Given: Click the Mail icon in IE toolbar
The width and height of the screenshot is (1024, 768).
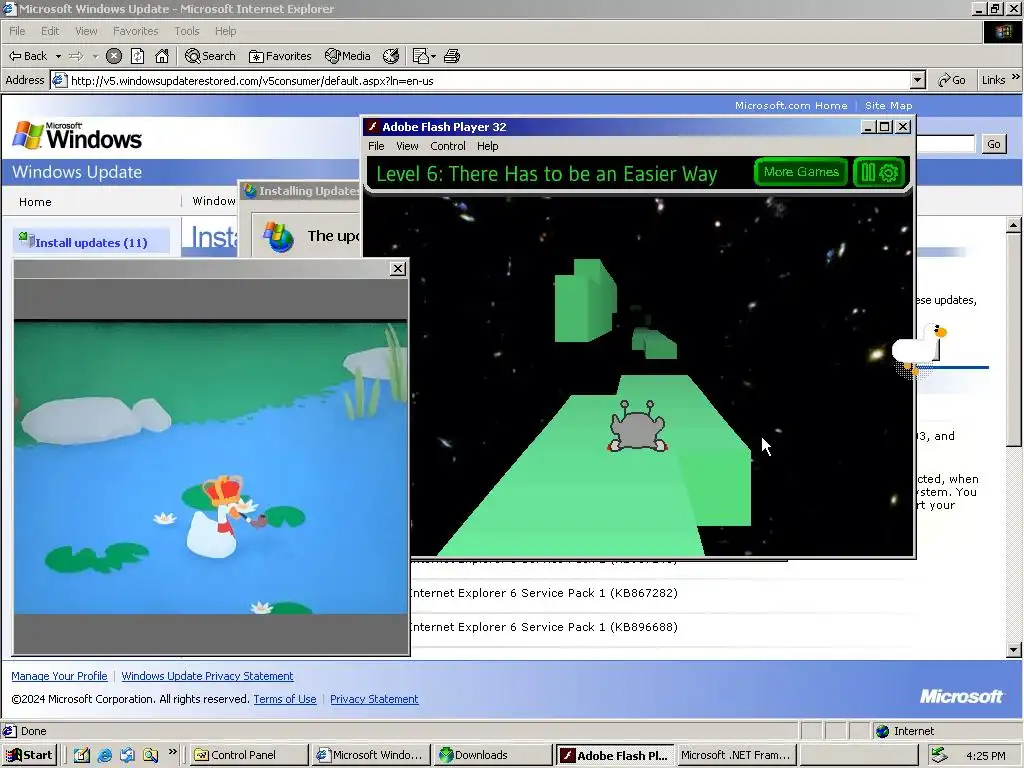Looking at the screenshot, I should [421, 56].
